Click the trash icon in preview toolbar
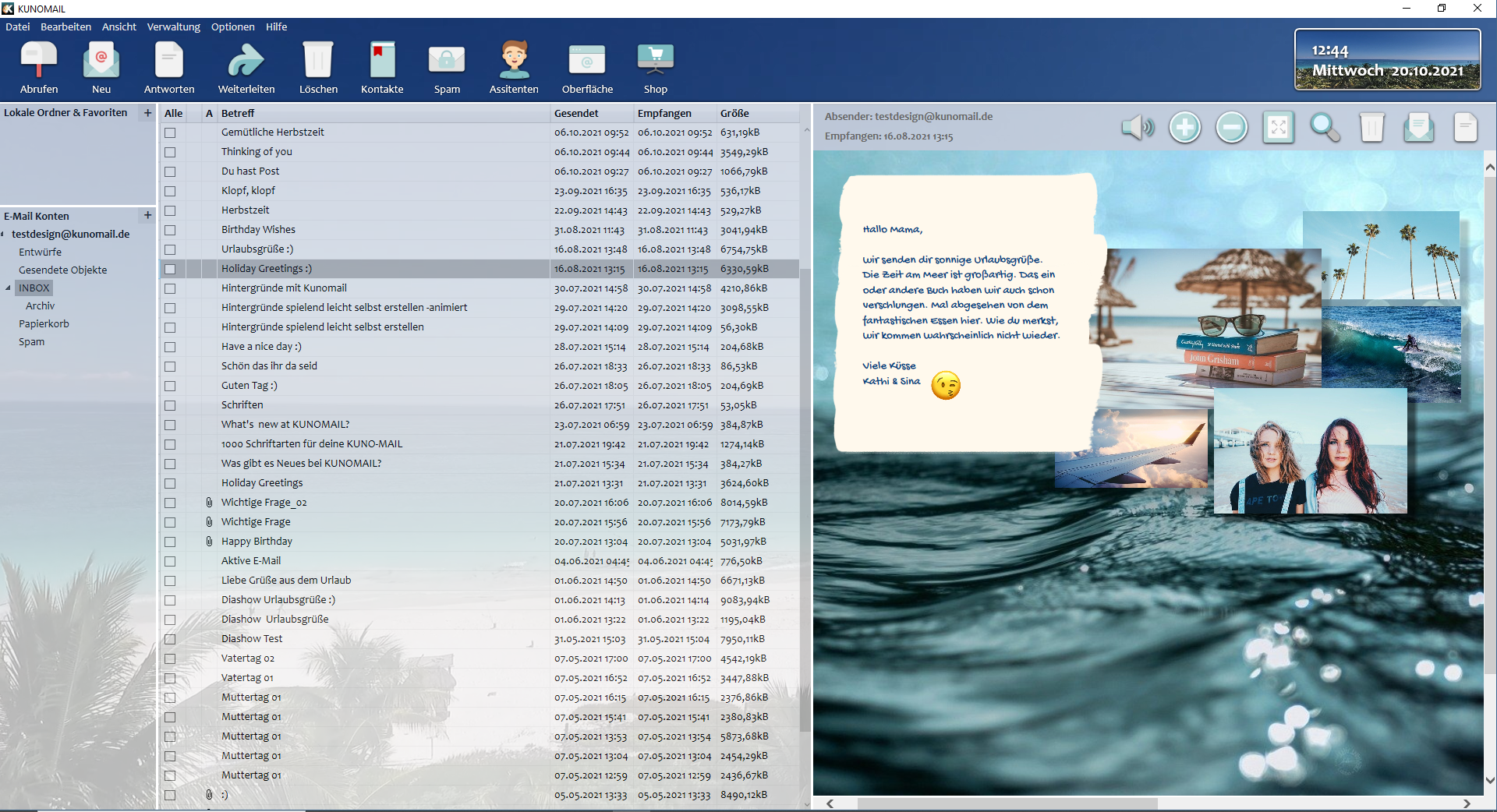Viewport: 1497px width, 812px height. coord(1372,127)
